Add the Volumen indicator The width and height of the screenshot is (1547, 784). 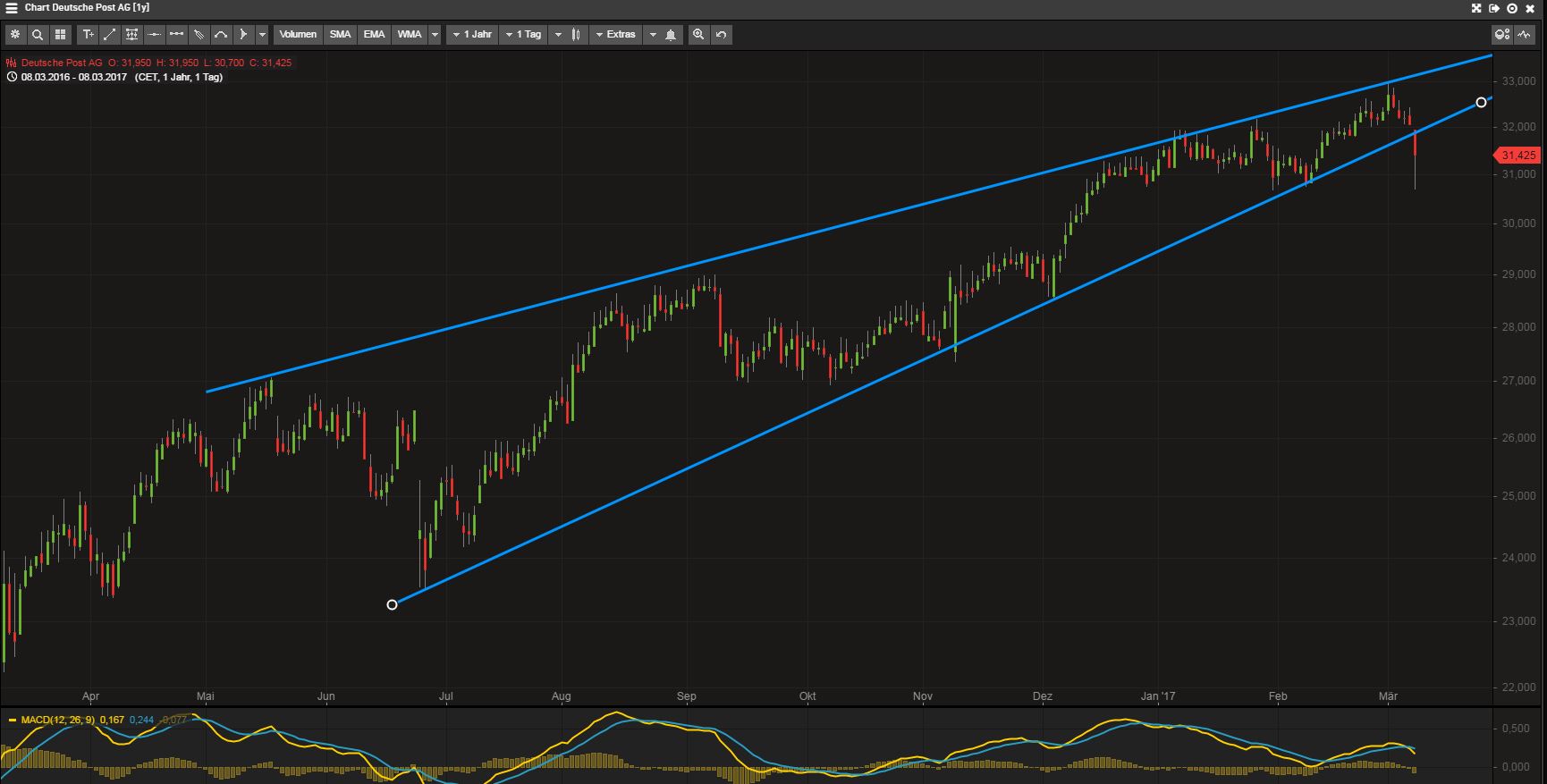[298, 35]
